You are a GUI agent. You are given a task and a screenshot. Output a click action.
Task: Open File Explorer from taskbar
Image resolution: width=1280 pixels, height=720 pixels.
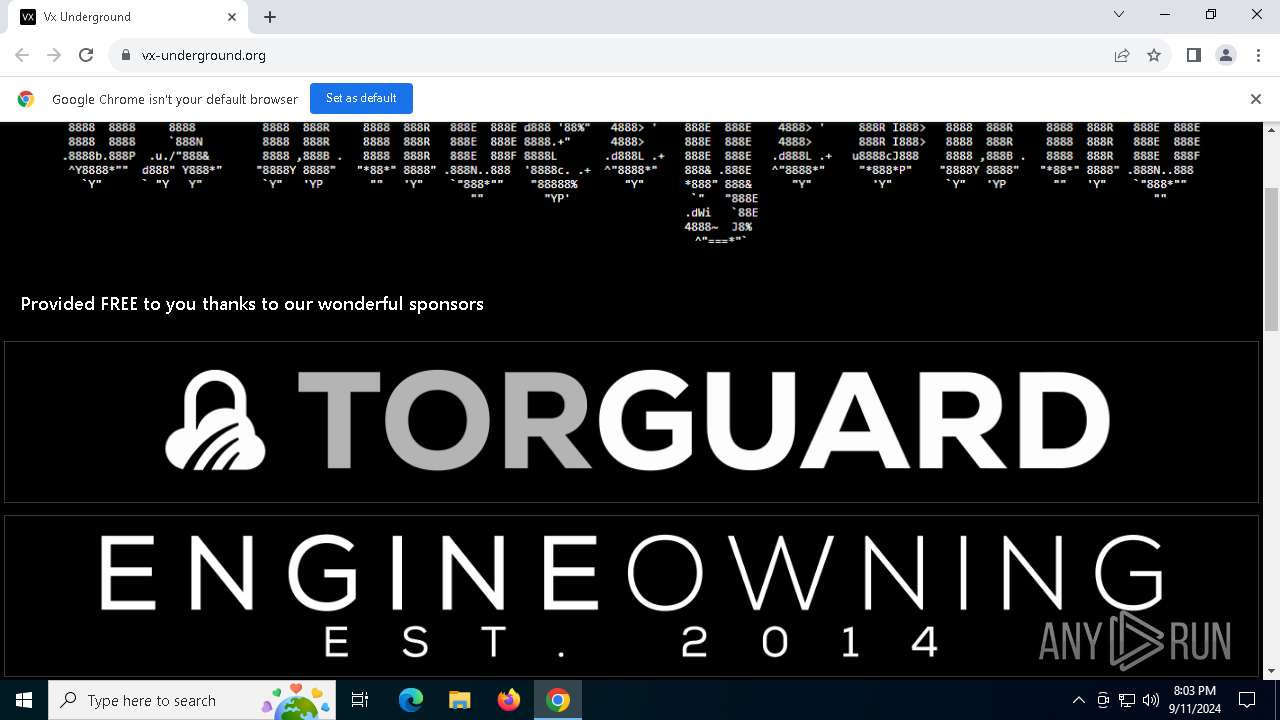460,700
